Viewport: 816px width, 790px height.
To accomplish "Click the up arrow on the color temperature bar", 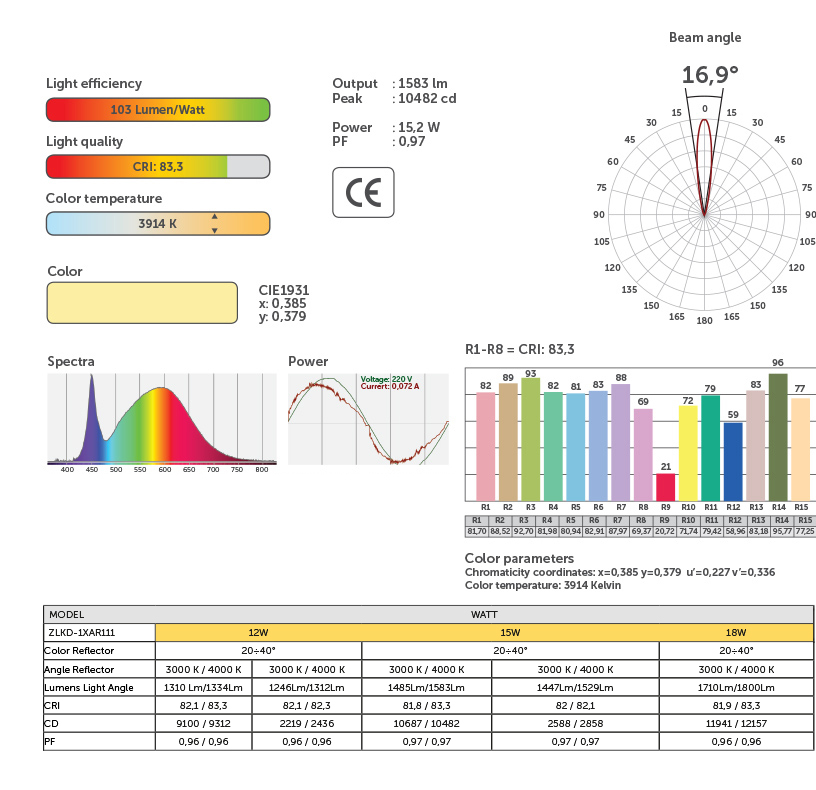I will pos(214,216).
